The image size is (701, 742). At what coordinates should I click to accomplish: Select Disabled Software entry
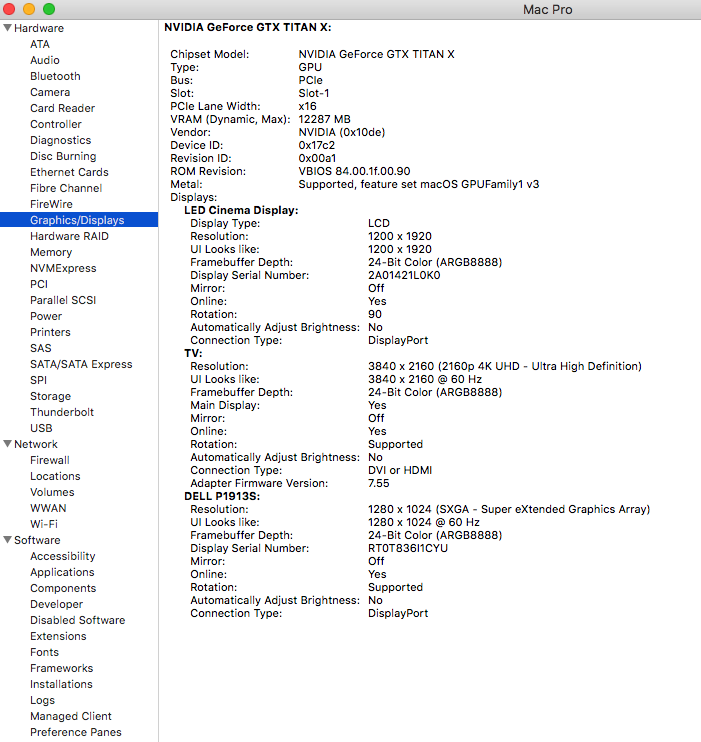tap(78, 620)
